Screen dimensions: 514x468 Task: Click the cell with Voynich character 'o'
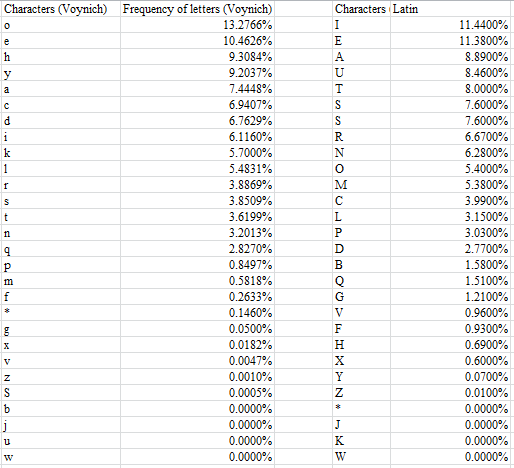pyautogui.click(x=61, y=25)
